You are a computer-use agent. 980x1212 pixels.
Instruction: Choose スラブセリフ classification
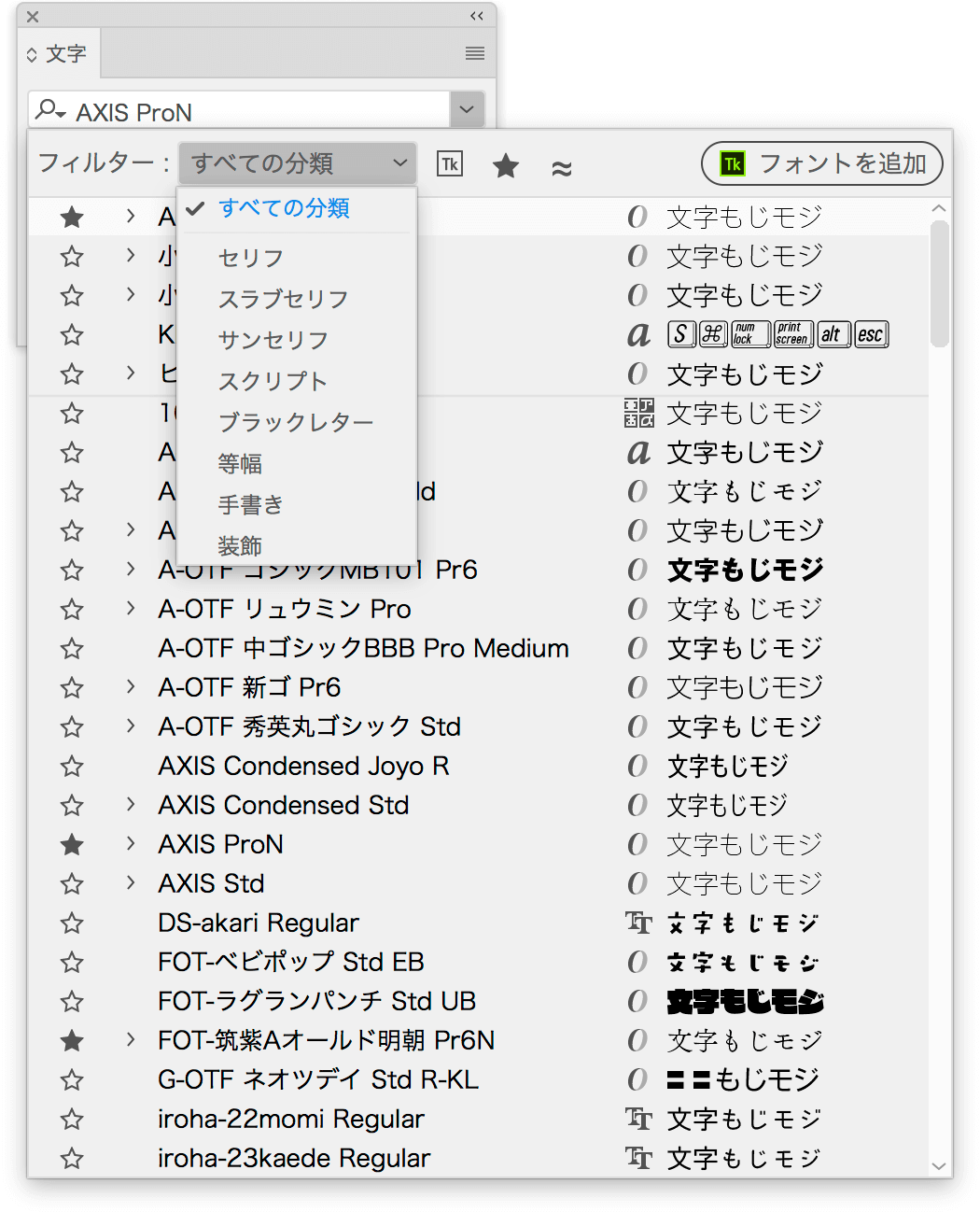point(296,299)
